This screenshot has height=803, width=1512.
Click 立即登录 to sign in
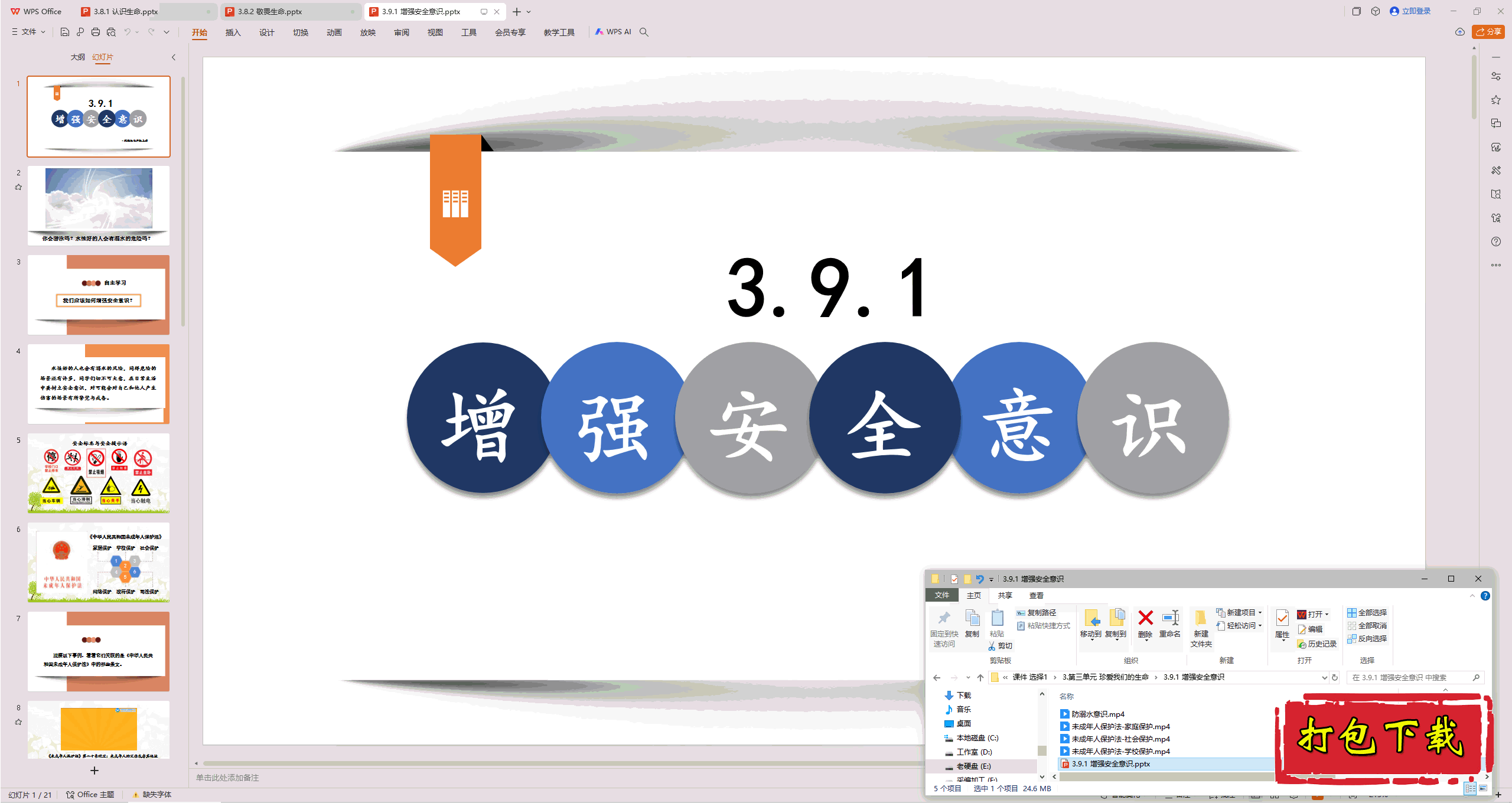(x=1410, y=11)
